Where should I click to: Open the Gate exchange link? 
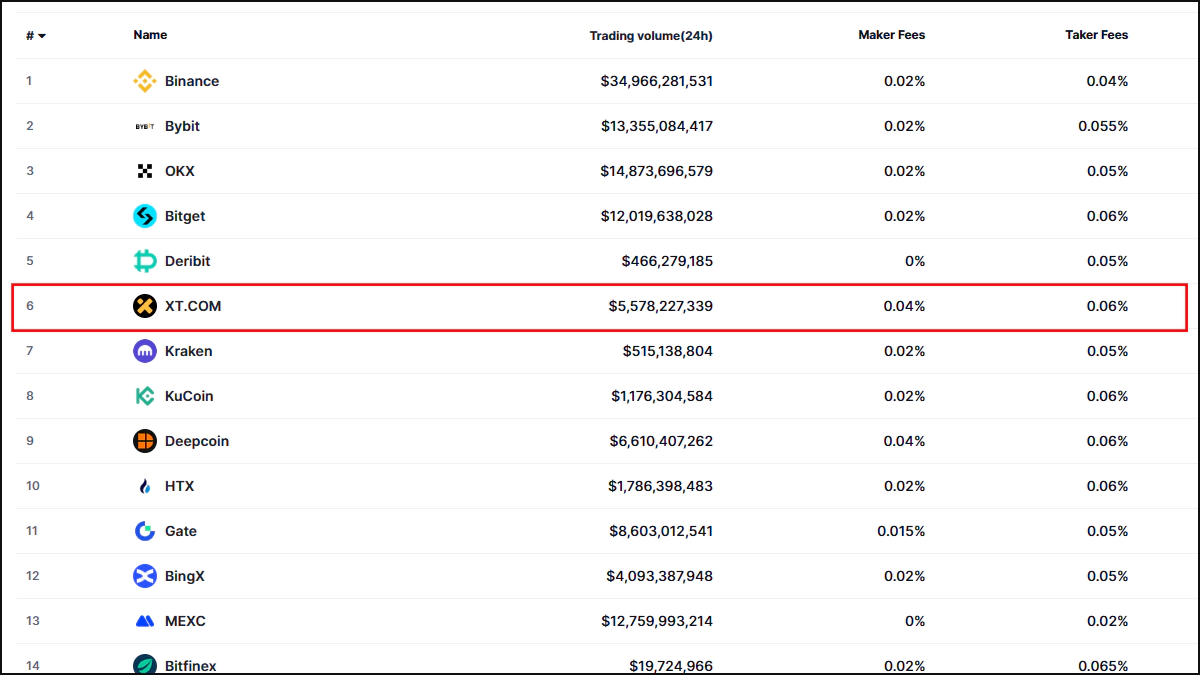[181, 531]
